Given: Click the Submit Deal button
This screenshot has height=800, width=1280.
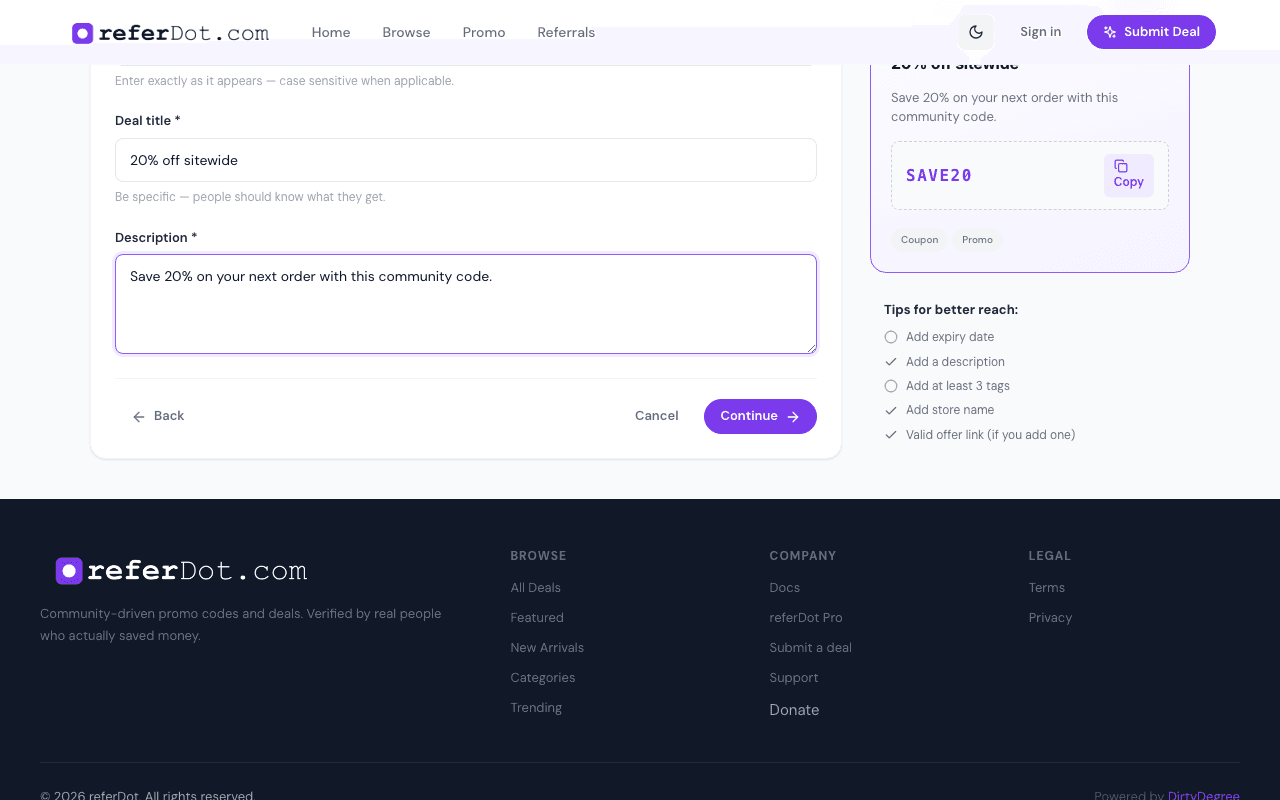Looking at the screenshot, I should coord(1151,32).
